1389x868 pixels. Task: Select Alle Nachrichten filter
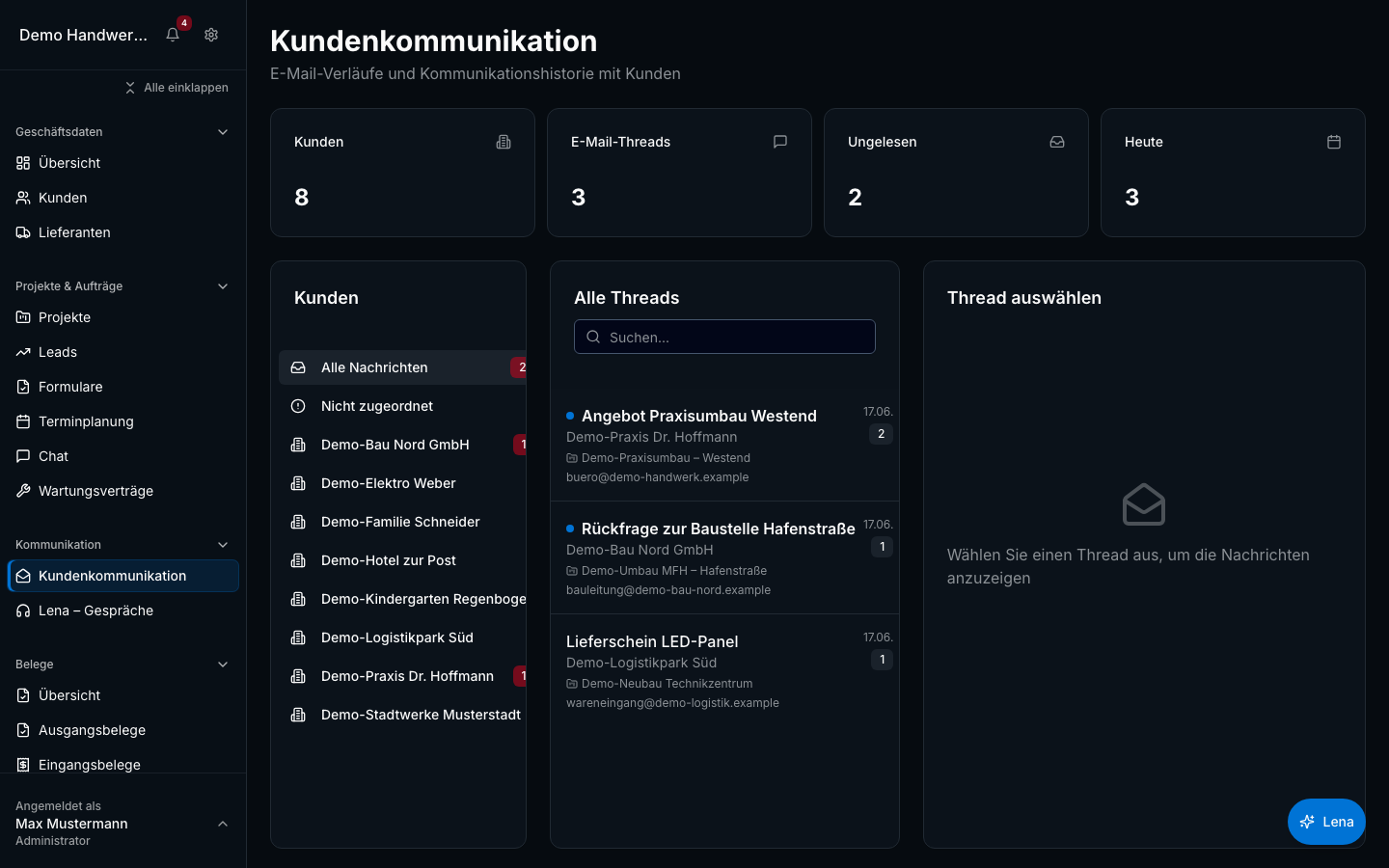402,367
